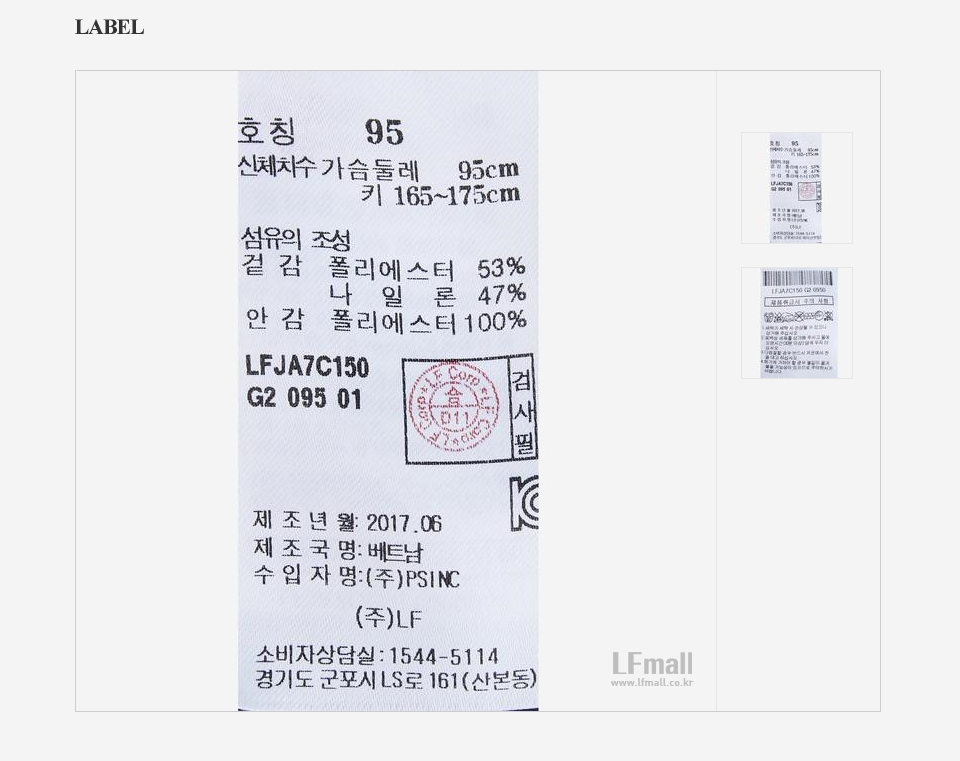Click the LFmall watermark logo
Screen dimensions: 960x761
[653, 664]
